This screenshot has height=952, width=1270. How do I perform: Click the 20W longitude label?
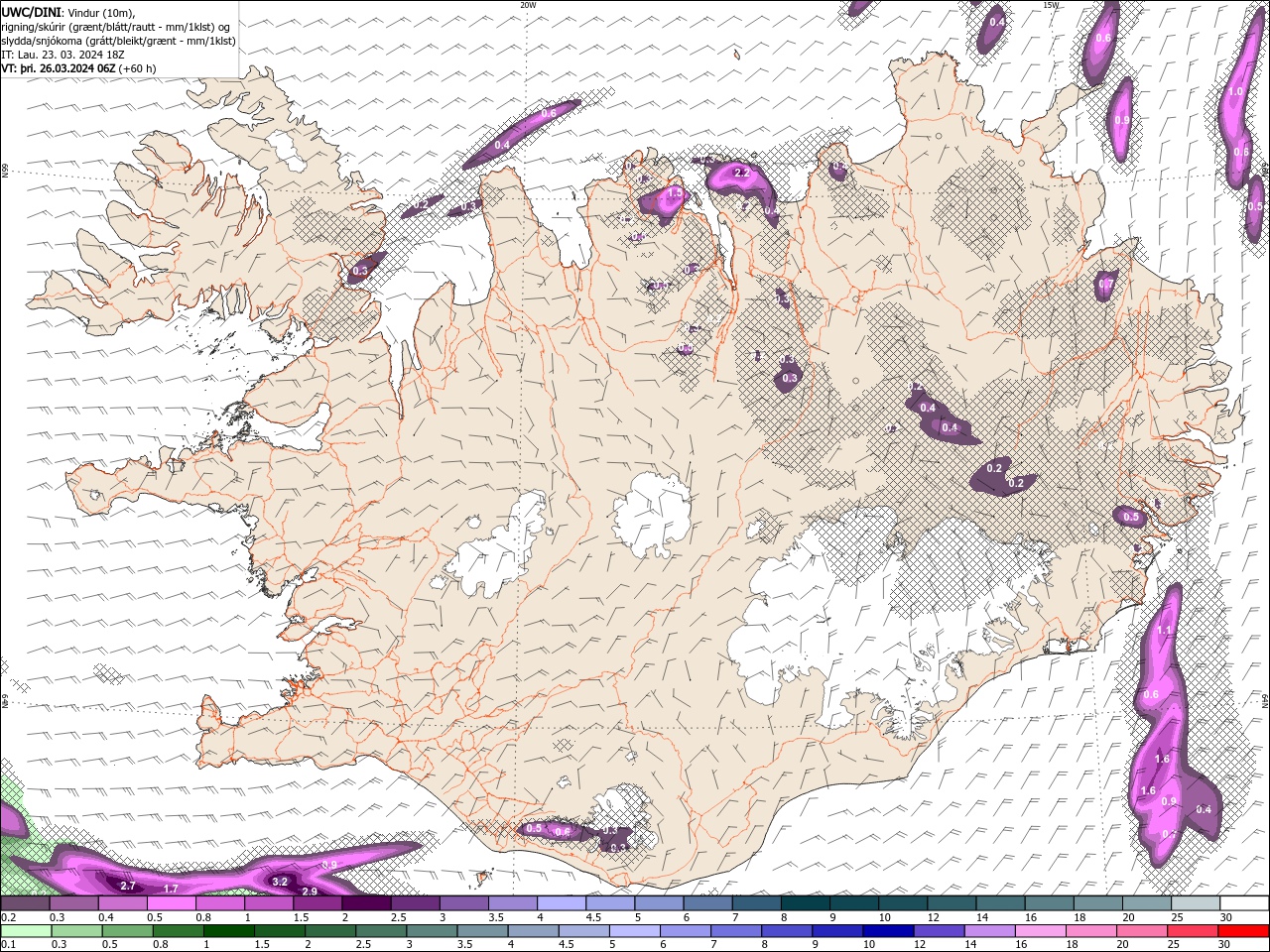click(x=528, y=5)
